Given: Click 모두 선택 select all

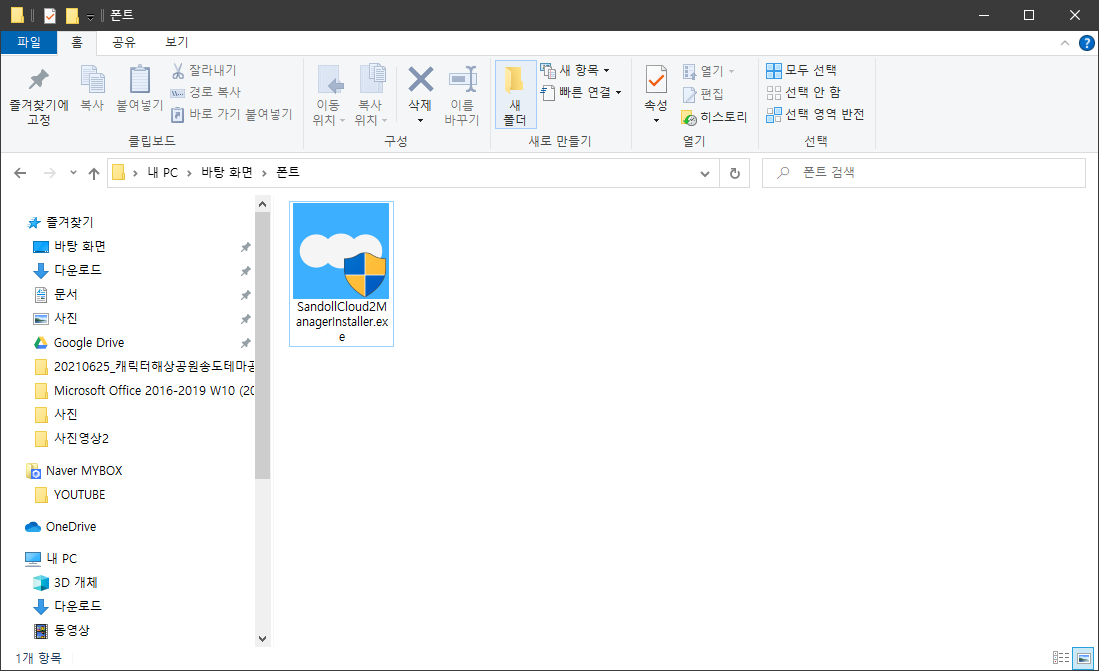Looking at the screenshot, I should (801, 70).
